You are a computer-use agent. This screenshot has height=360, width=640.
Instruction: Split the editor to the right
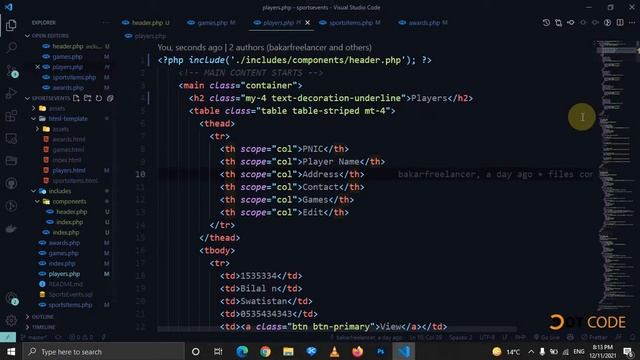click(x=620, y=23)
